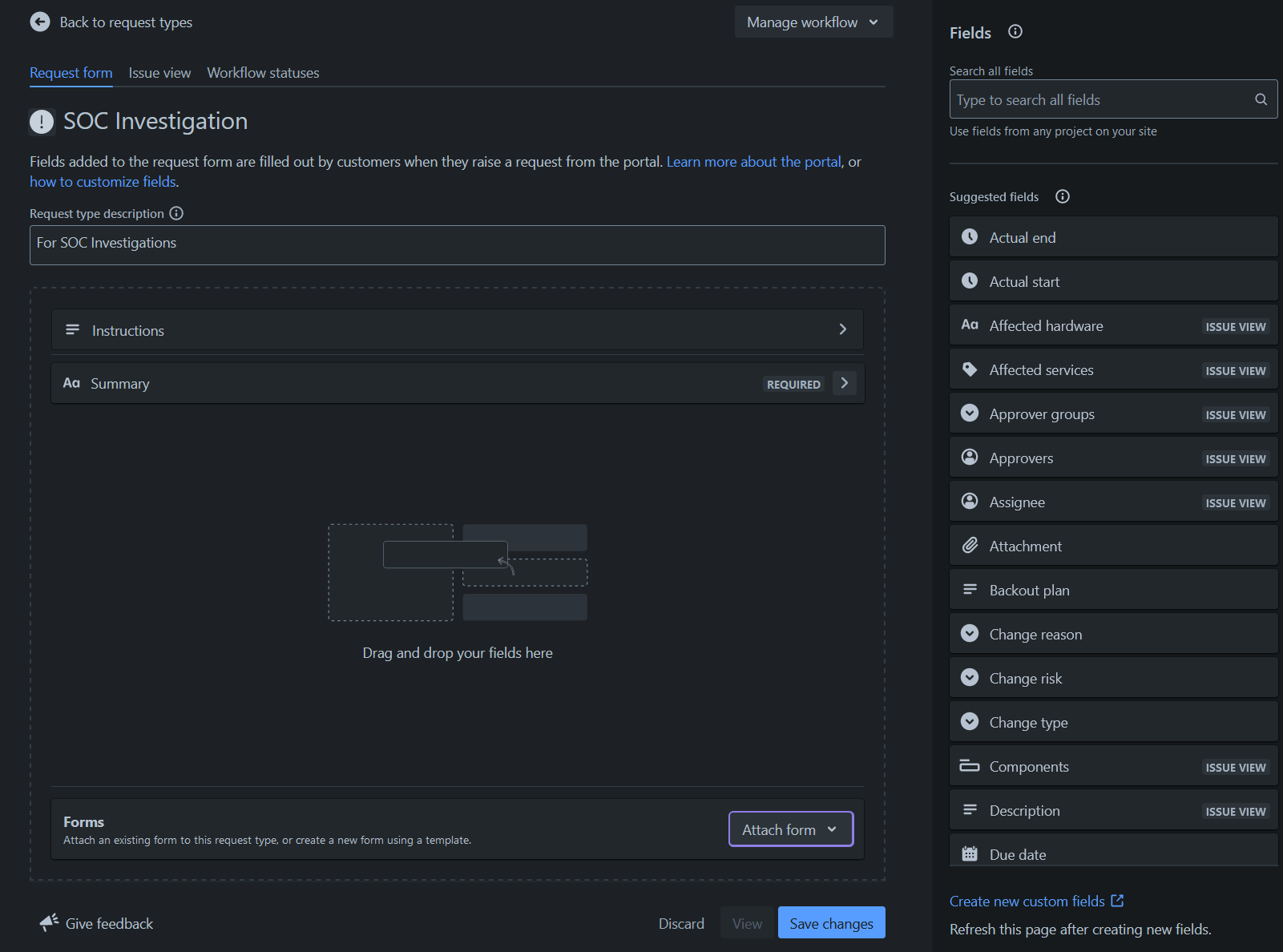Switch to the Issue view tab
Viewport: 1283px width, 952px height.
click(x=159, y=73)
